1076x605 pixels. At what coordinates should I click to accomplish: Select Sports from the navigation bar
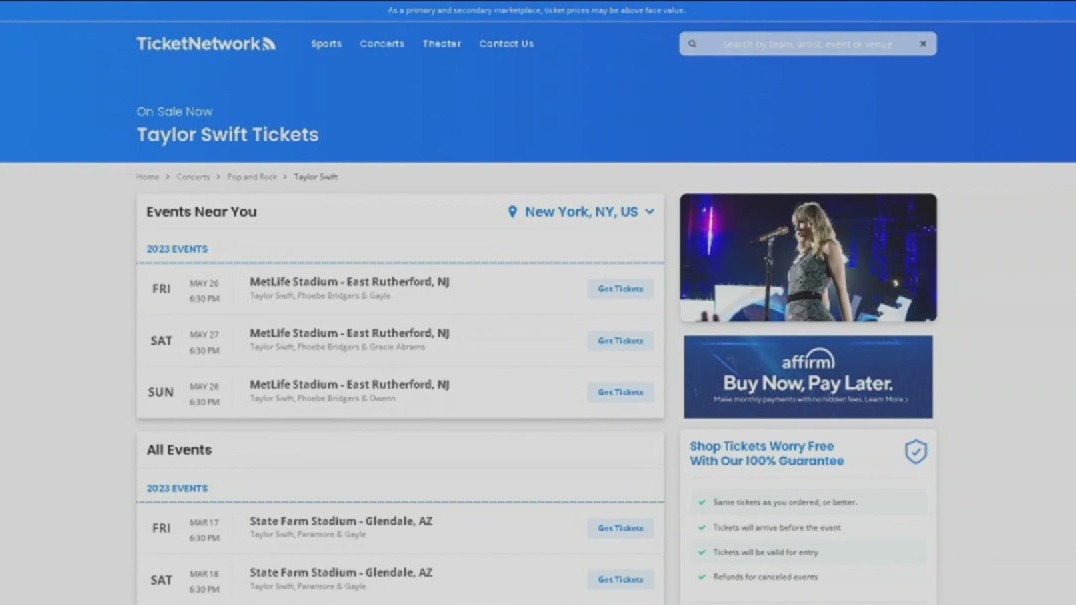325,43
